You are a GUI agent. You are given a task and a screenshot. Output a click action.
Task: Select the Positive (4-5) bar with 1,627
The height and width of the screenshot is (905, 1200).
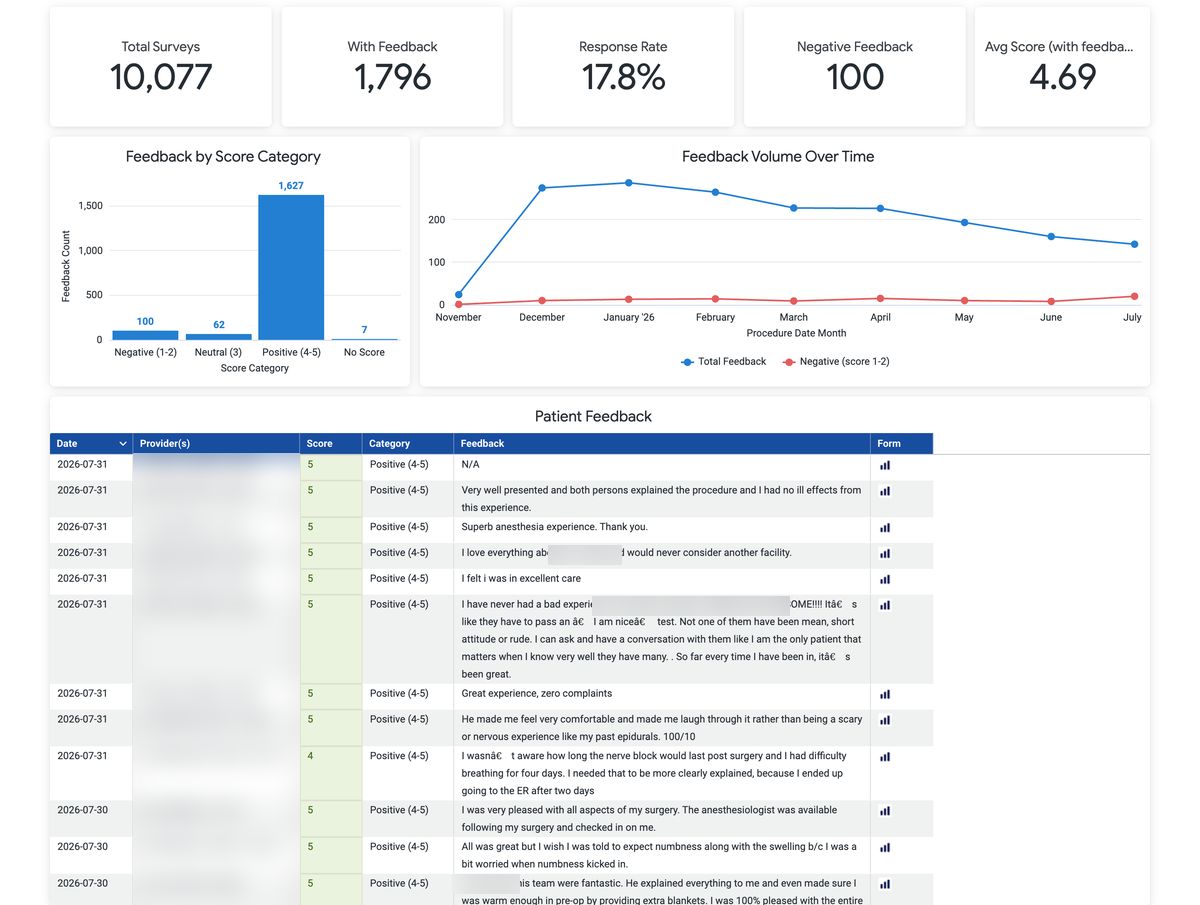291,267
